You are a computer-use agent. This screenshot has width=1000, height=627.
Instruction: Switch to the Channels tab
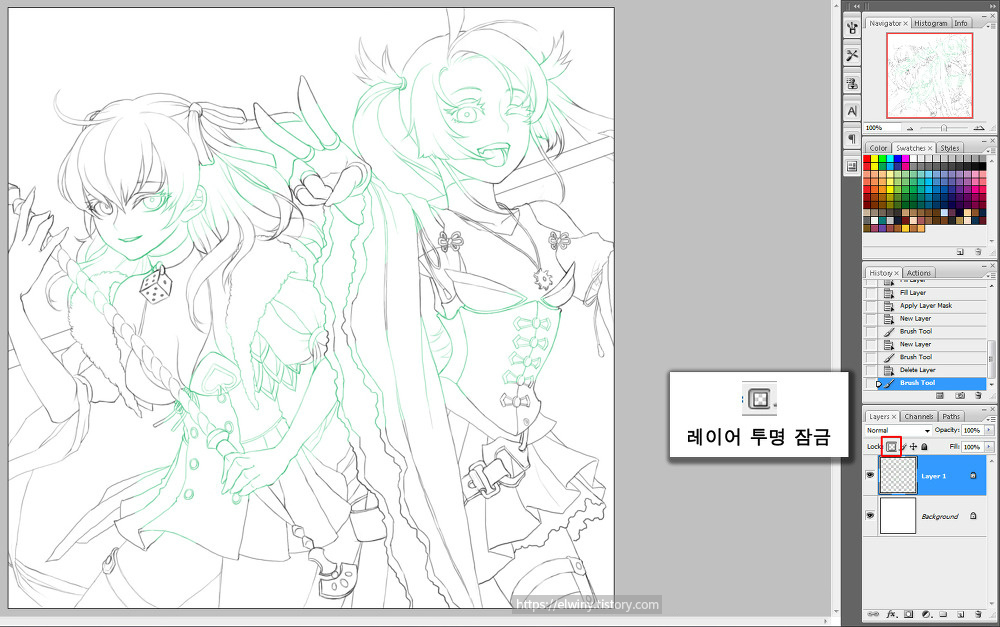[918, 417]
